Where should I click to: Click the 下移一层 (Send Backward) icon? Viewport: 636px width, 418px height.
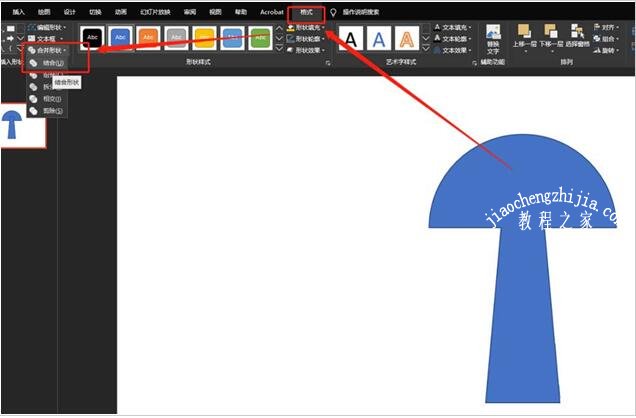point(551,31)
